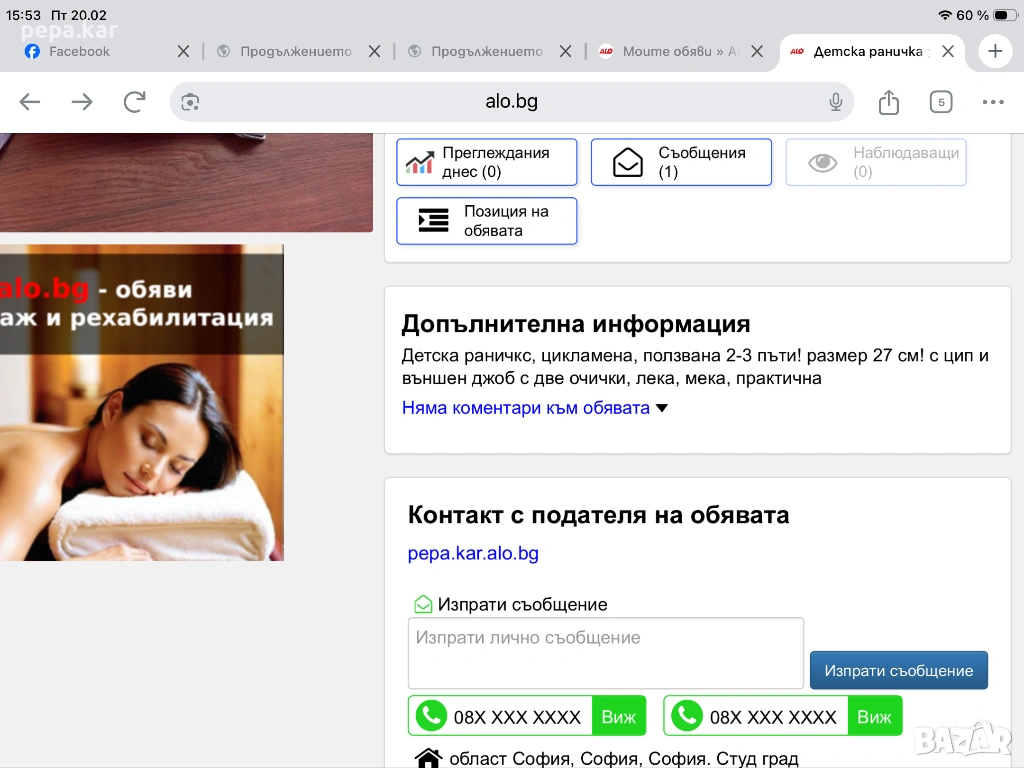
Task: Close the Facebook tab
Action: pyautogui.click(x=183, y=51)
